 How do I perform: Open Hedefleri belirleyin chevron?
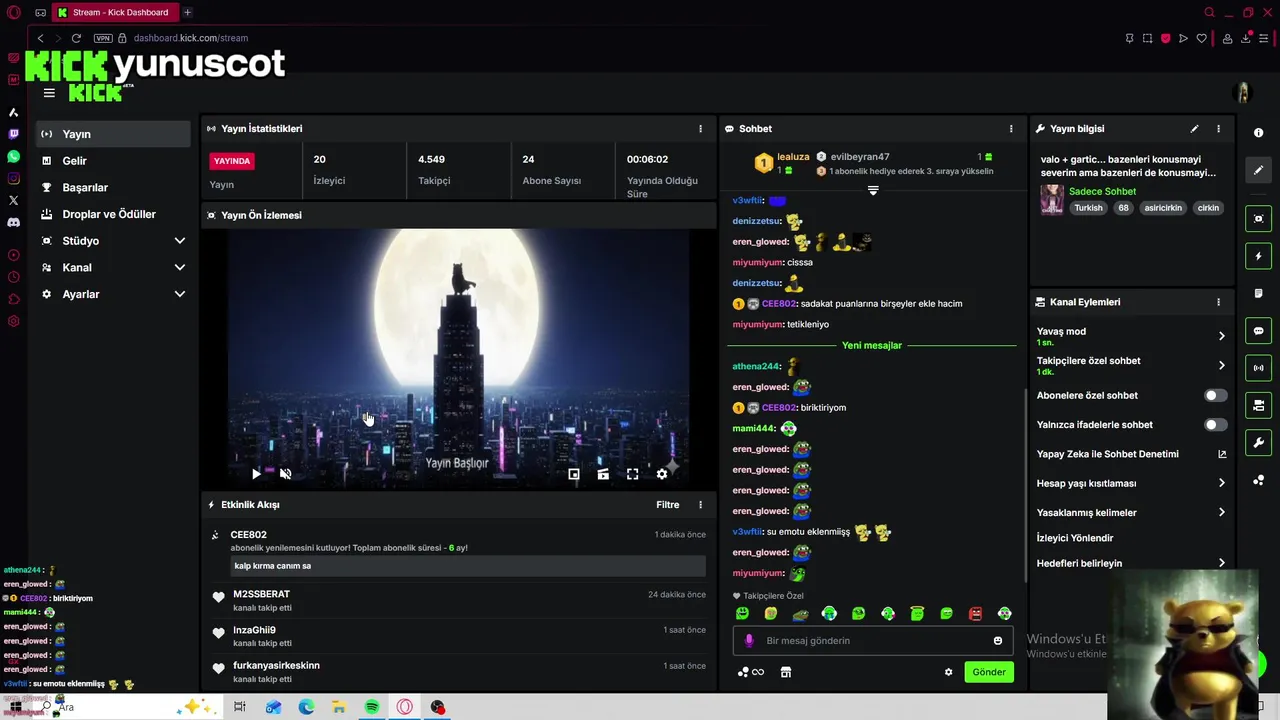(x=1221, y=563)
